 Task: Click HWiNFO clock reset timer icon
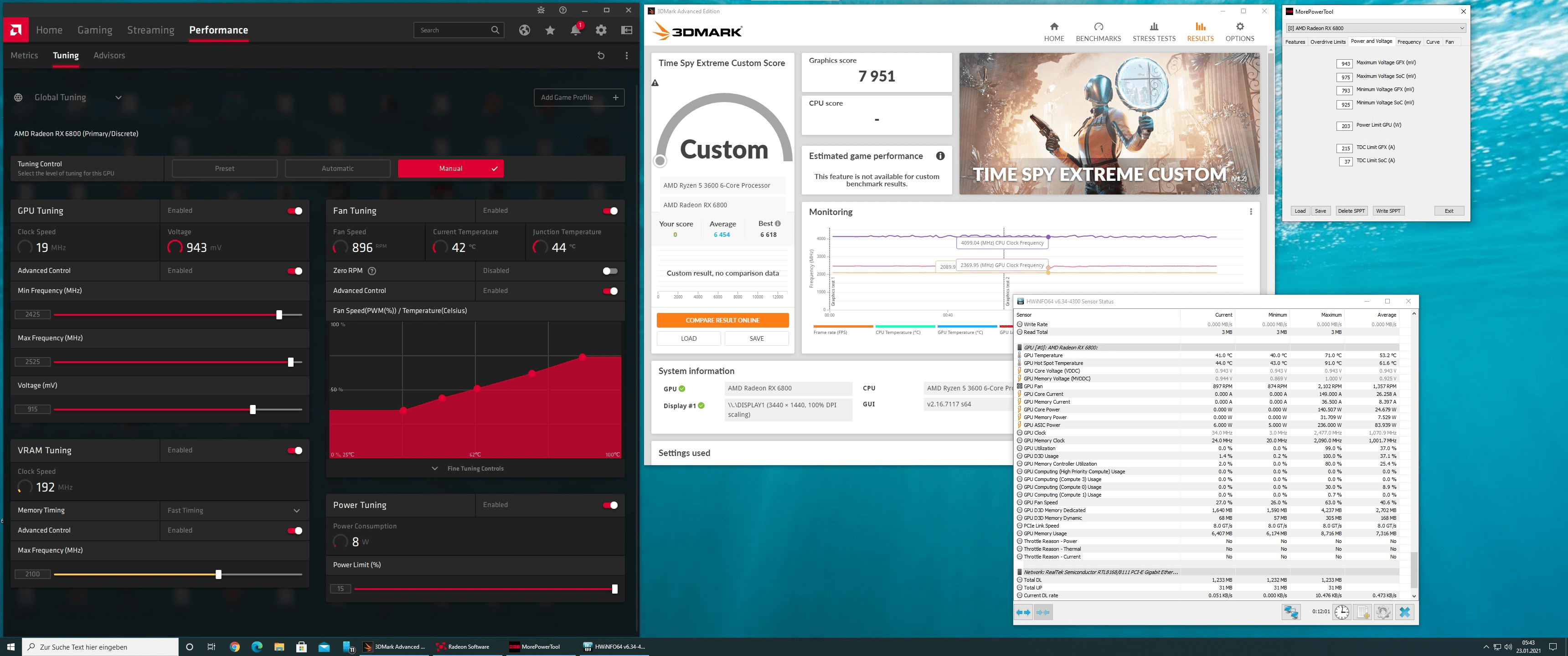[1341, 612]
